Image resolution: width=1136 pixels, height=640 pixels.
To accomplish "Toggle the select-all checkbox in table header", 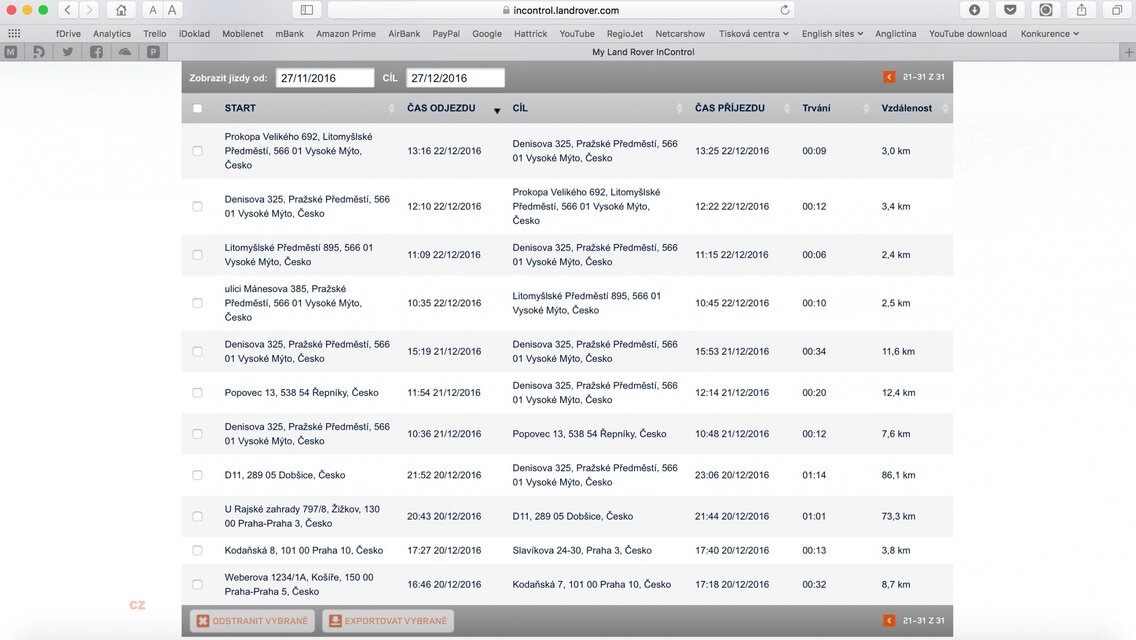I will [x=197, y=108].
